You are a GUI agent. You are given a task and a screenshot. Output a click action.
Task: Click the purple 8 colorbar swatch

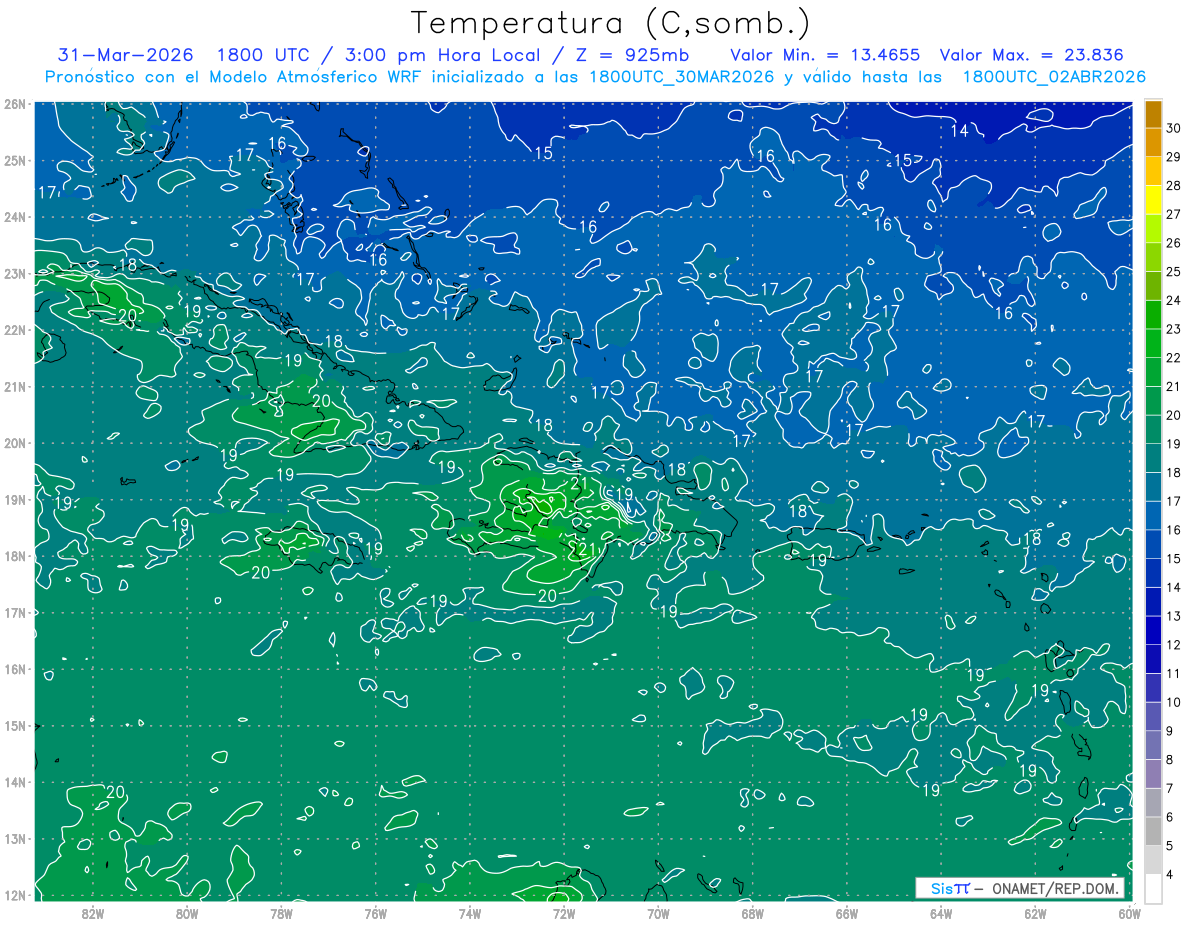(x=1153, y=760)
